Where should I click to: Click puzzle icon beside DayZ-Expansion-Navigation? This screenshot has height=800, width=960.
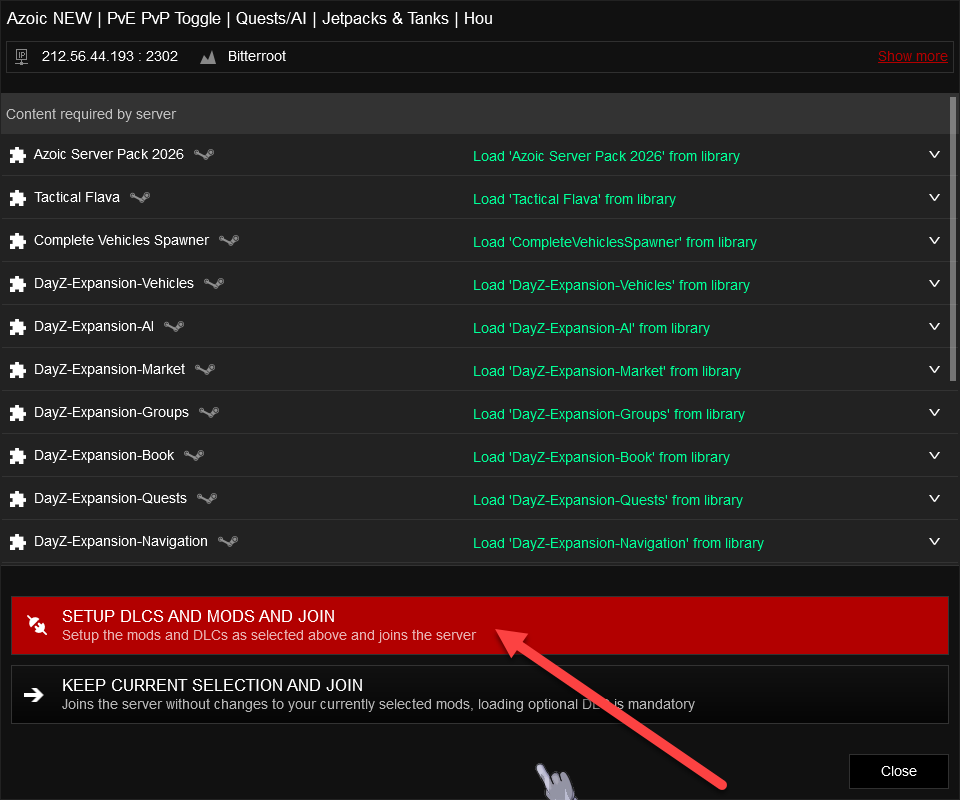(18, 542)
